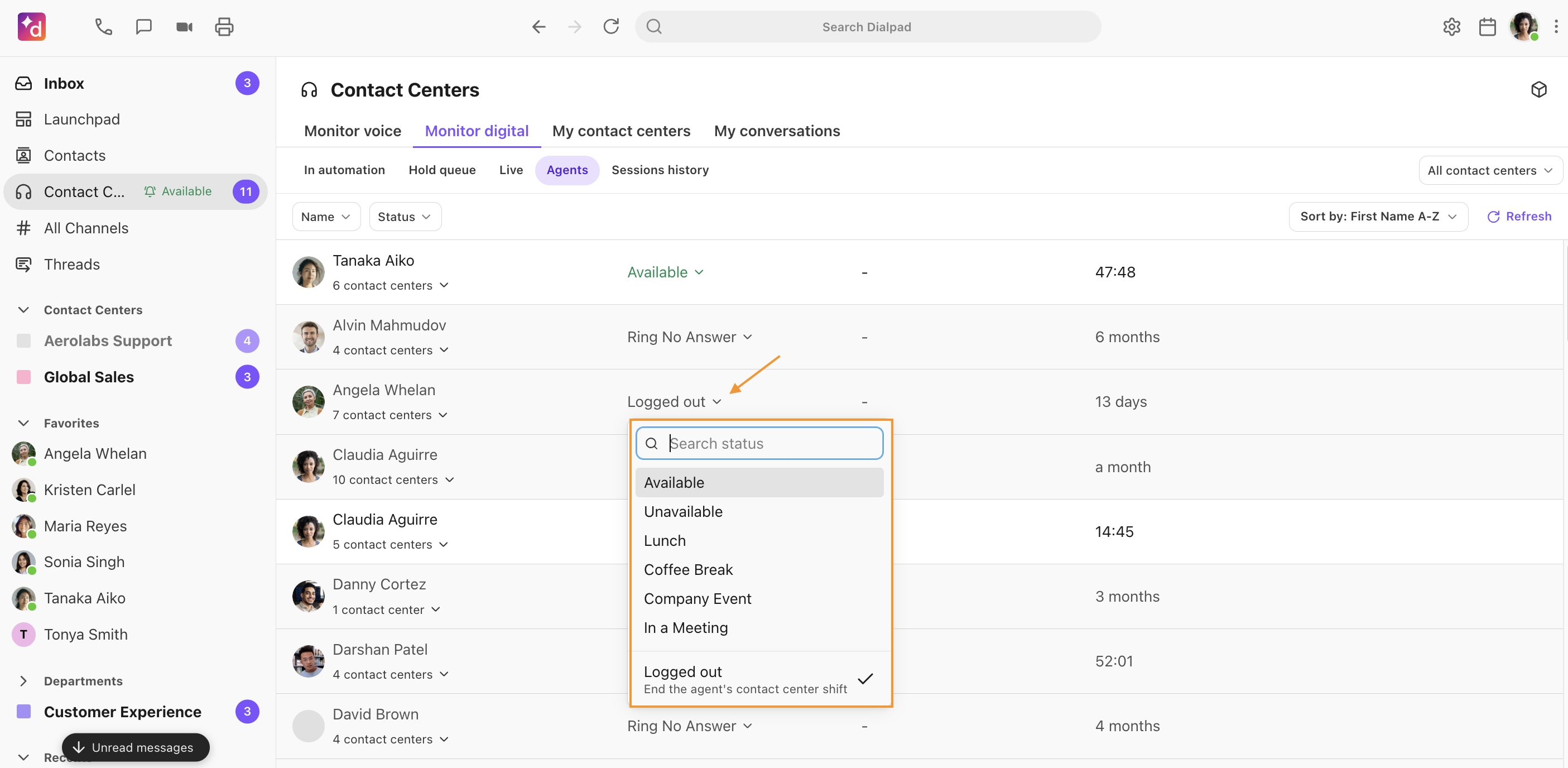This screenshot has width=1568, height=768.
Task: Open Kristen Carlel favorite contact
Action: [x=135, y=489]
